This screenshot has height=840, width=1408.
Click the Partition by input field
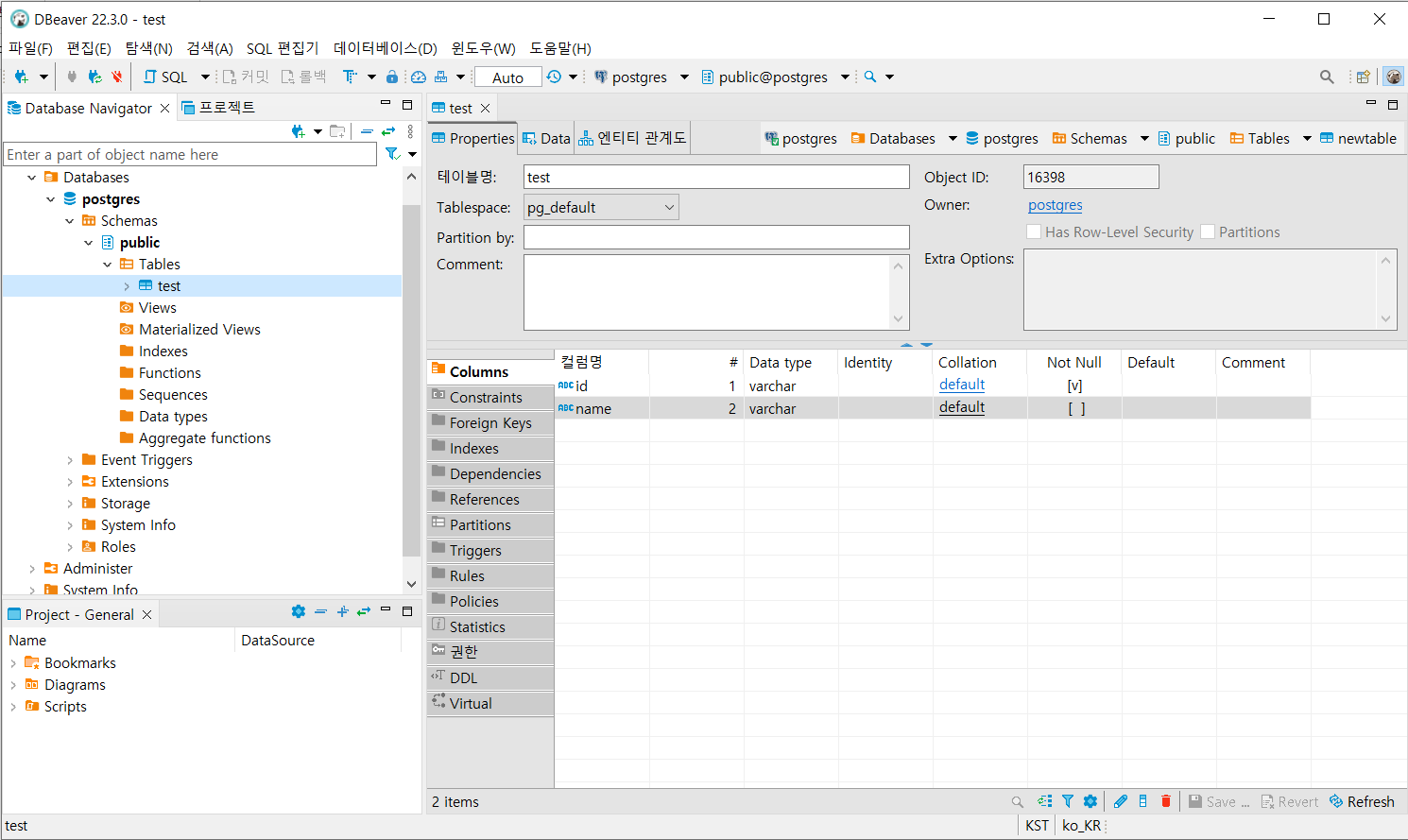click(x=716, y=237)
